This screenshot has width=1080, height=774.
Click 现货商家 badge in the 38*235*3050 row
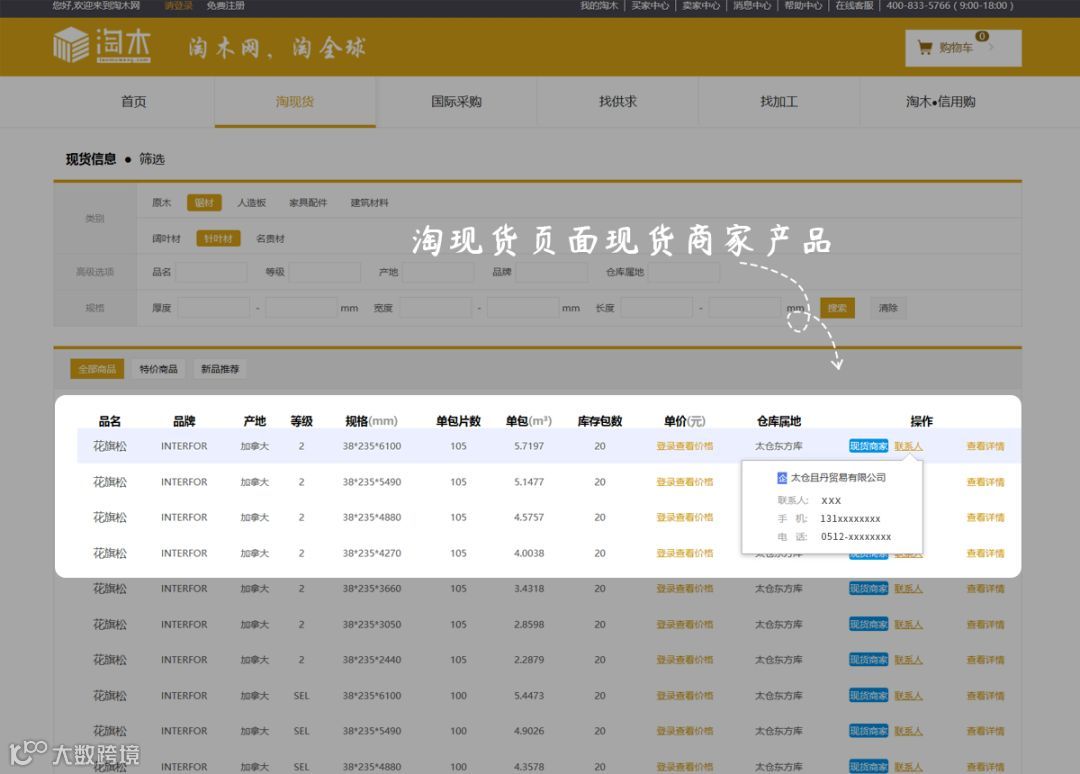869,625
